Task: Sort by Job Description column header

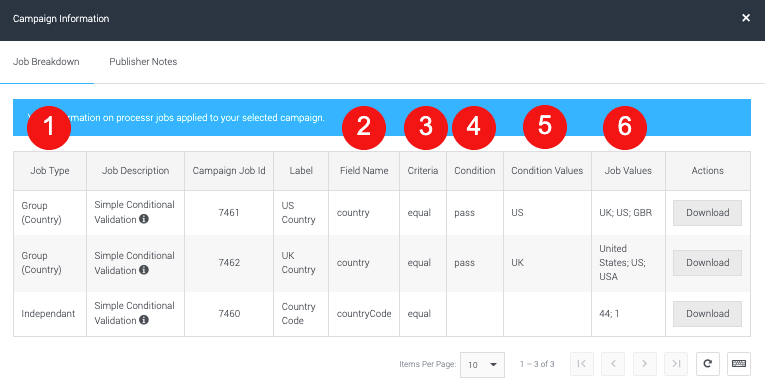Action: point(136,171)
